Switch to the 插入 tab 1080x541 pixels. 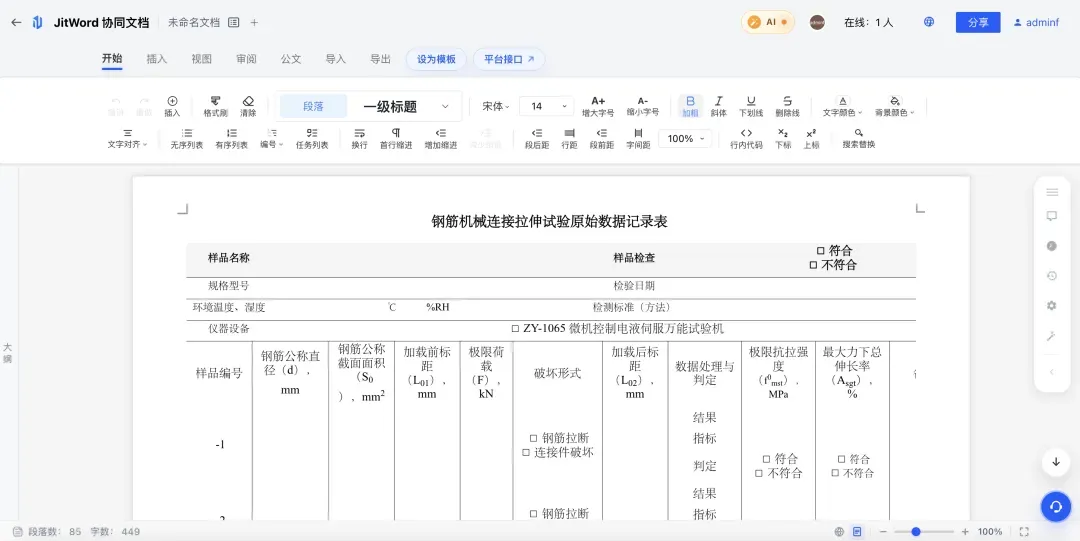157,59
